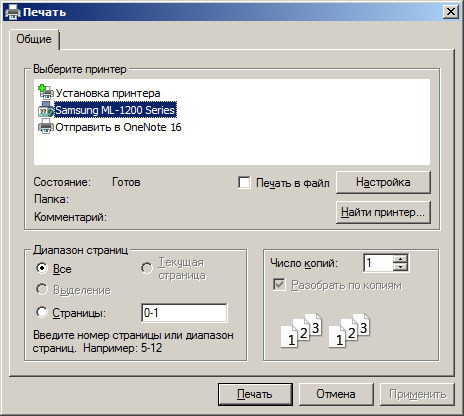Increase number of copies with up arrow

400,259
